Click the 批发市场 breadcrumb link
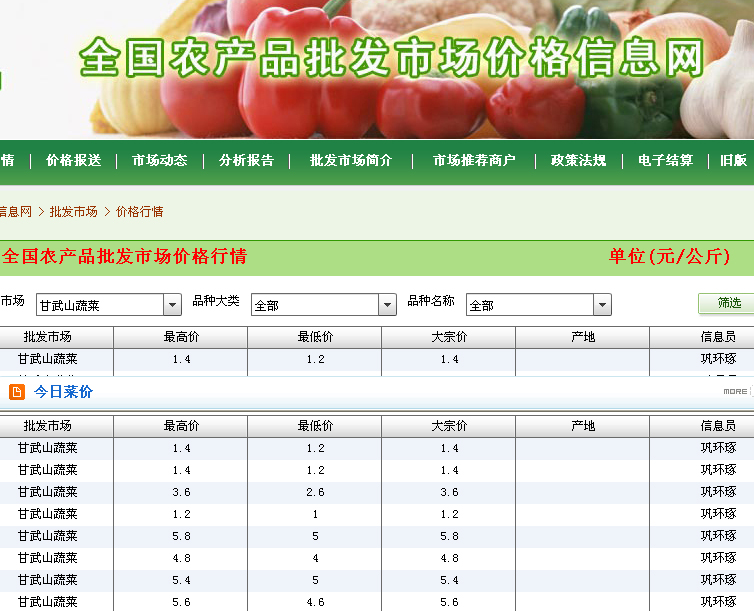Screen dimensions: 754x611 tap(74, 212)
